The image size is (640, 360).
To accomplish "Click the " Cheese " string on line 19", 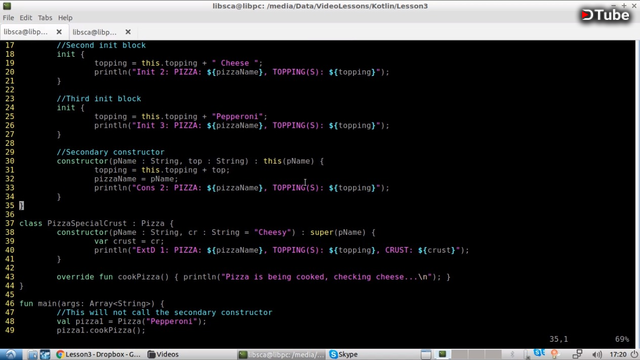I will point(235,63).
